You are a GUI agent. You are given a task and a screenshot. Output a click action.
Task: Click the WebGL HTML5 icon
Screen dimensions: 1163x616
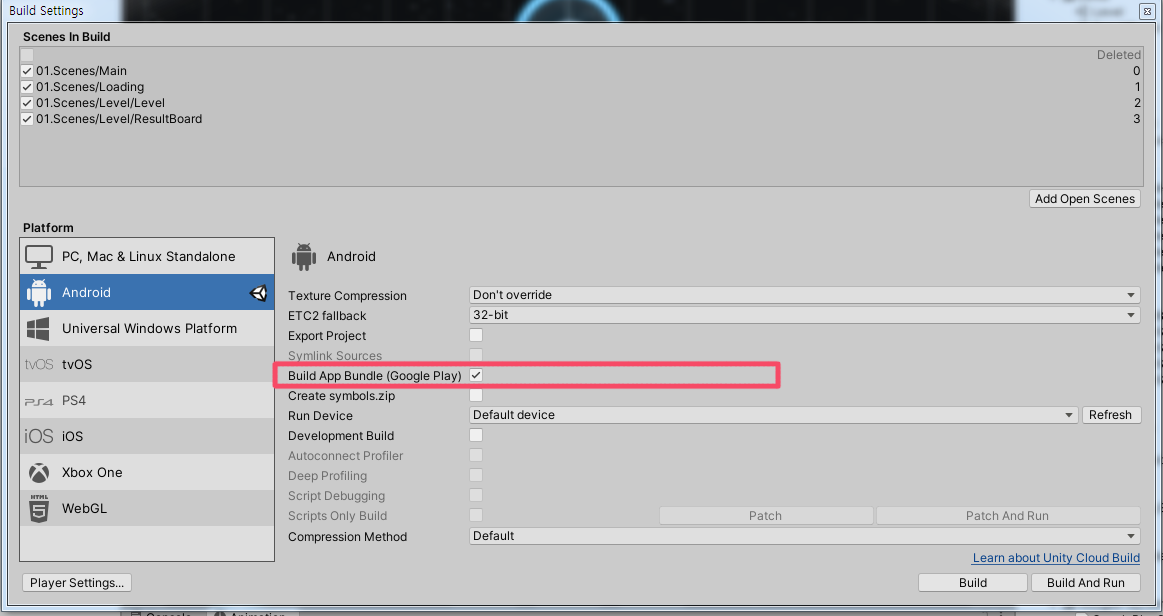click(39, 509)
